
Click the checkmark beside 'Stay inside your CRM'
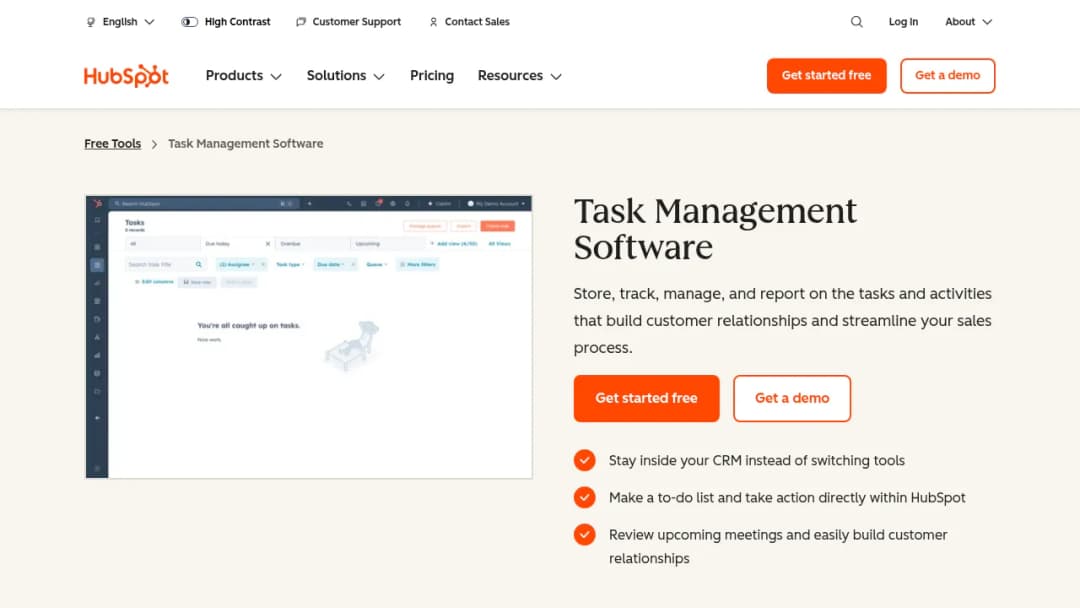point(585,460)
